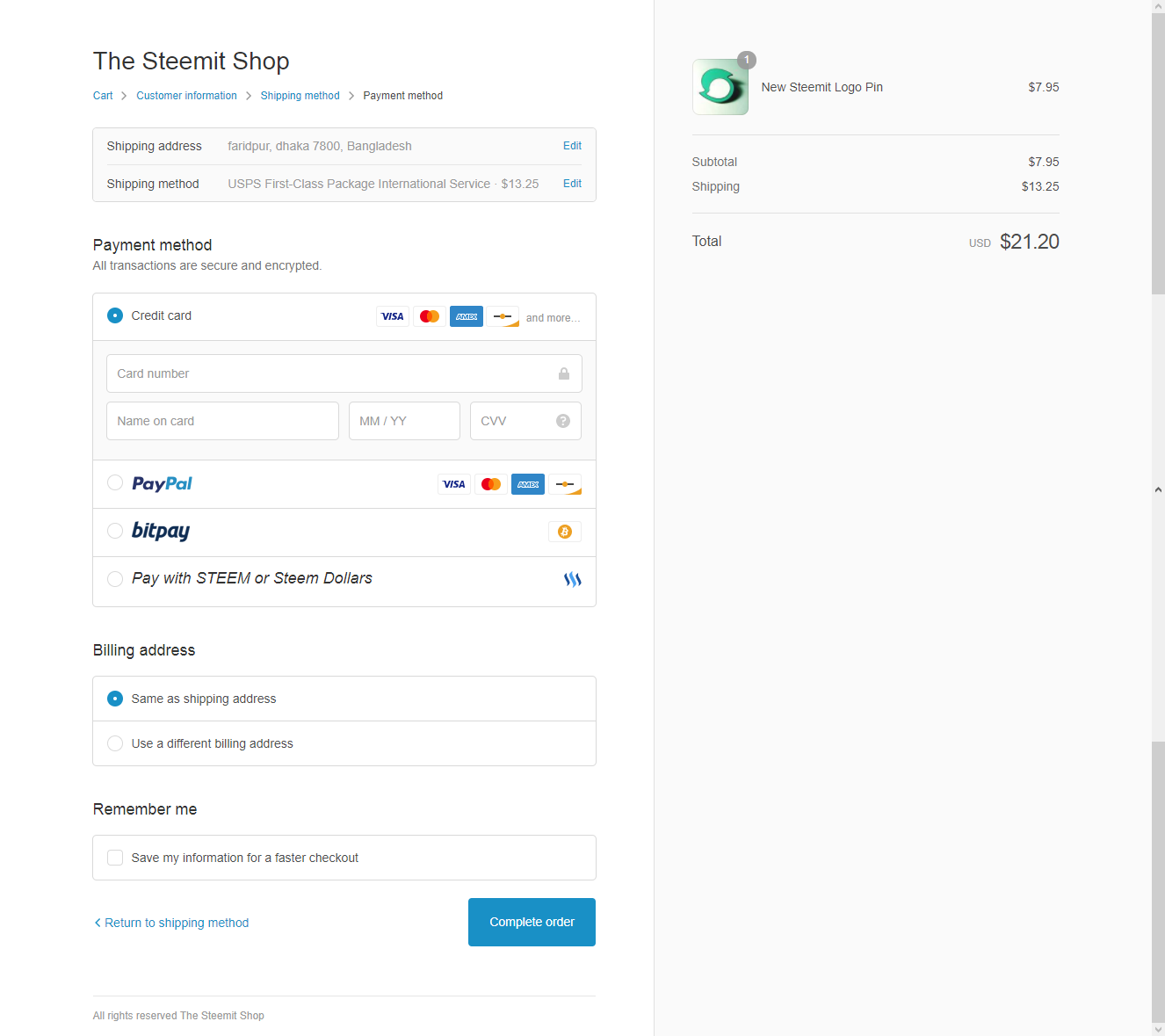The height and width of the screenshot is (1036, 1165).
Task: Edit the shipping address
Action: coord(572,146)
